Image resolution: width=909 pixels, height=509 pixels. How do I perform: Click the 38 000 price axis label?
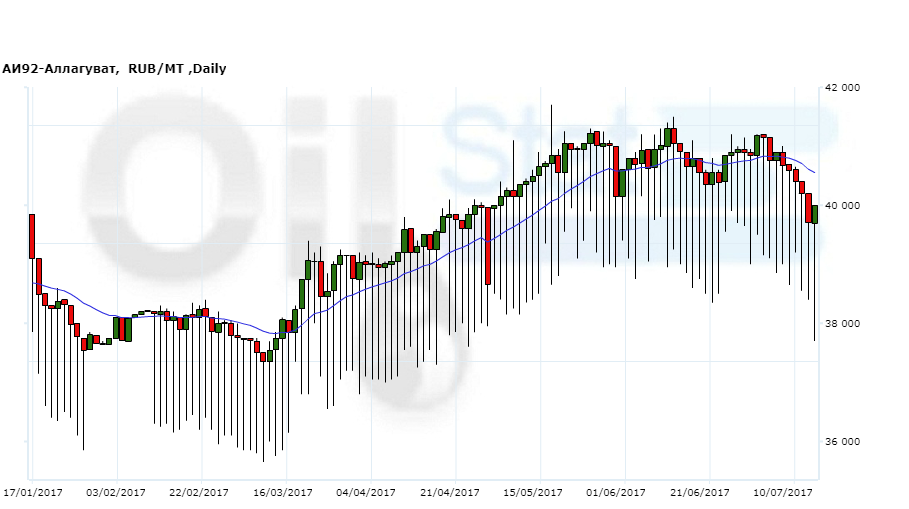[x=842, y=324]
